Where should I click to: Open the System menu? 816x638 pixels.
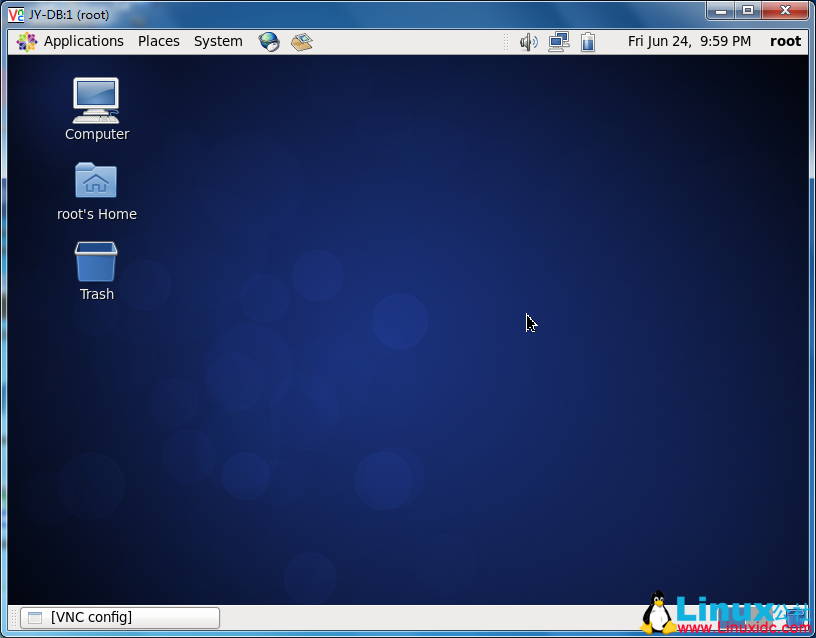click(x=218, y=41)
